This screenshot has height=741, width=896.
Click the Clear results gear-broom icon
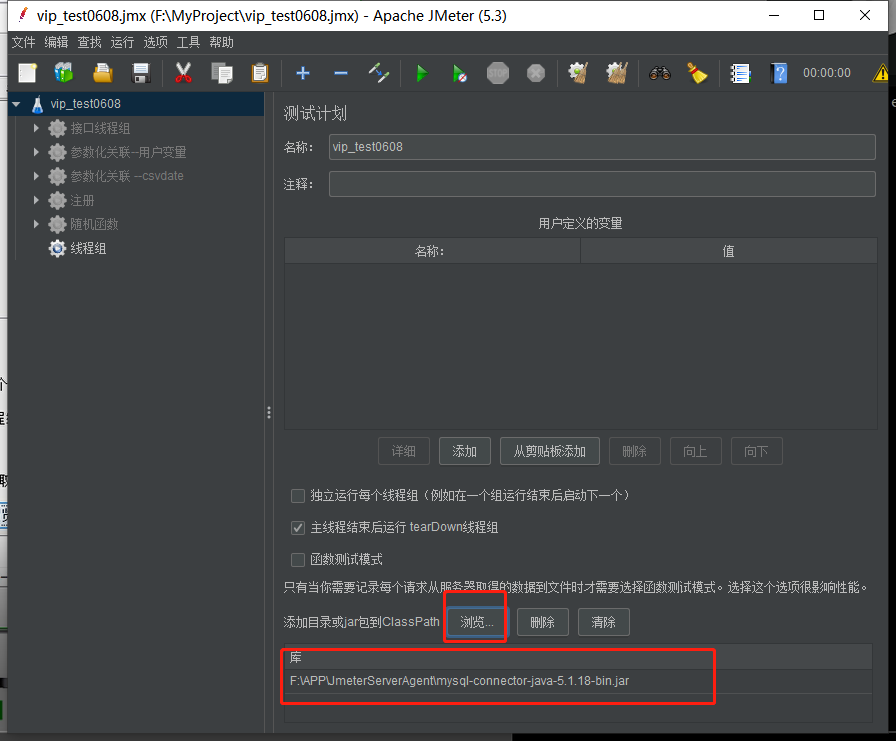point(578,73)
